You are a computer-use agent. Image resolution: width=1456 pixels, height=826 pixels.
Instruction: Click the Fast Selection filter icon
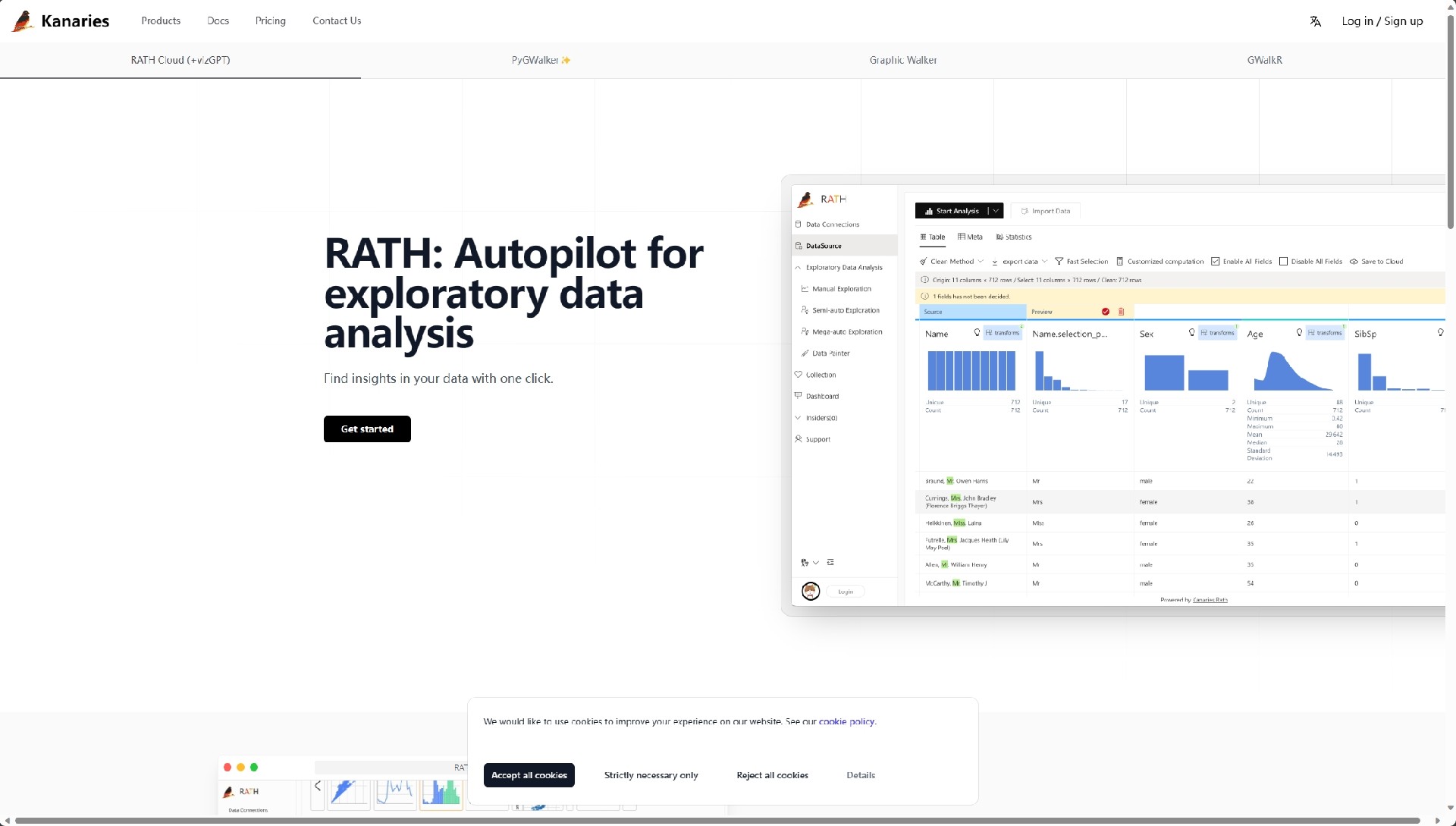click(1059, 262)
